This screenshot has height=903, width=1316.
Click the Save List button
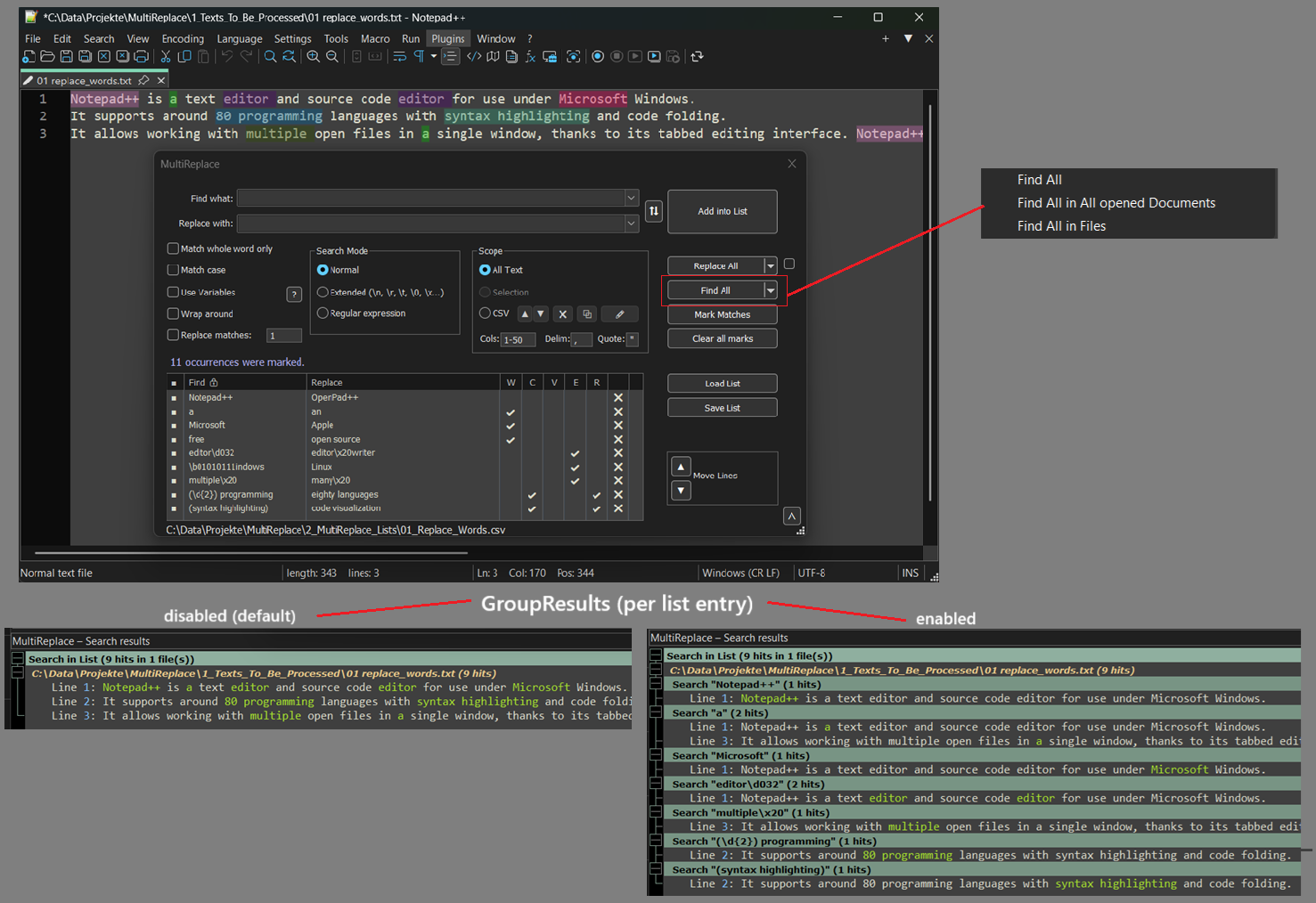723,408
